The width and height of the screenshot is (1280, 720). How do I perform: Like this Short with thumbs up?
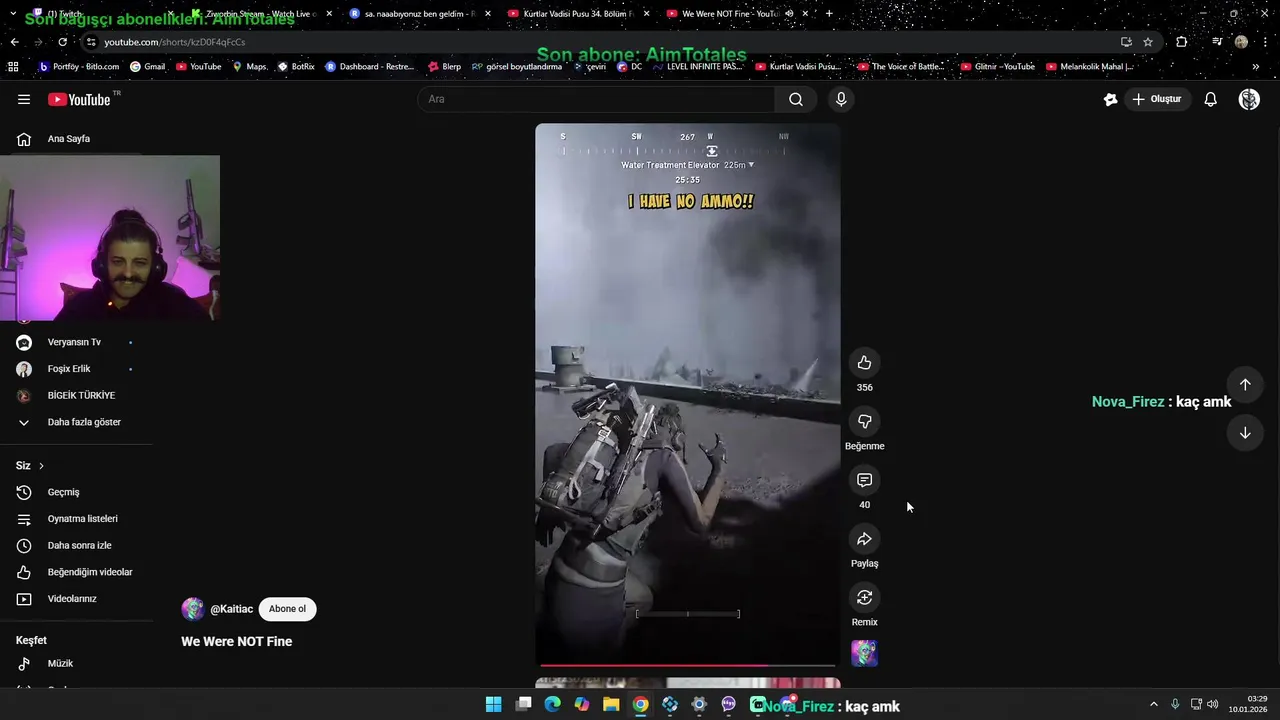click(x=865, y=363)
